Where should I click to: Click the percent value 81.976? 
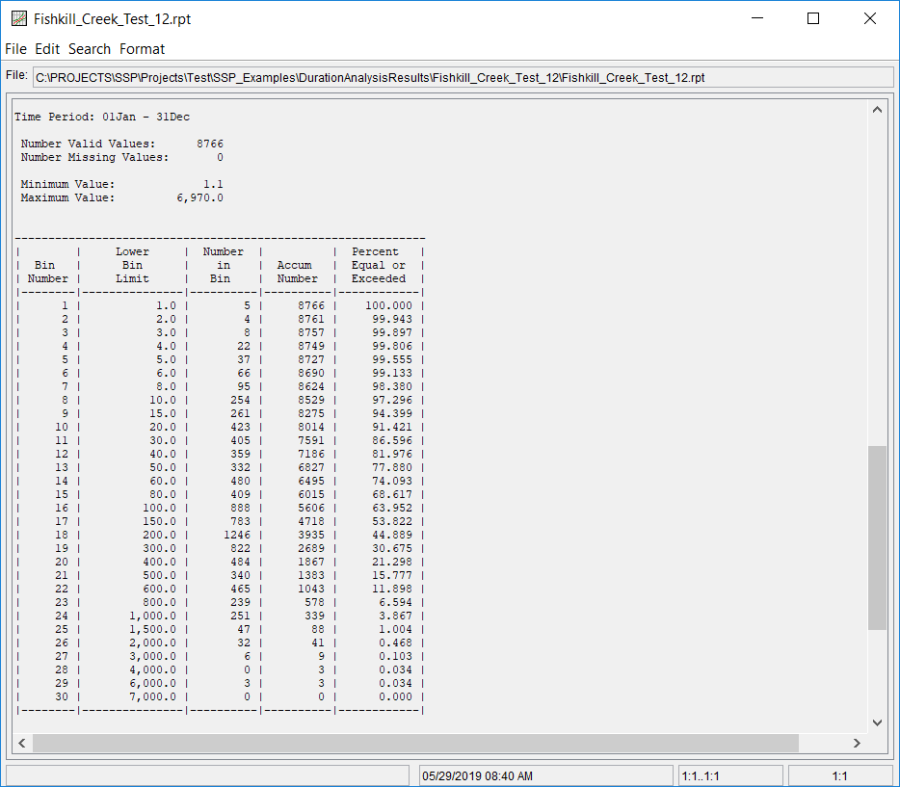tap(392, 454)
